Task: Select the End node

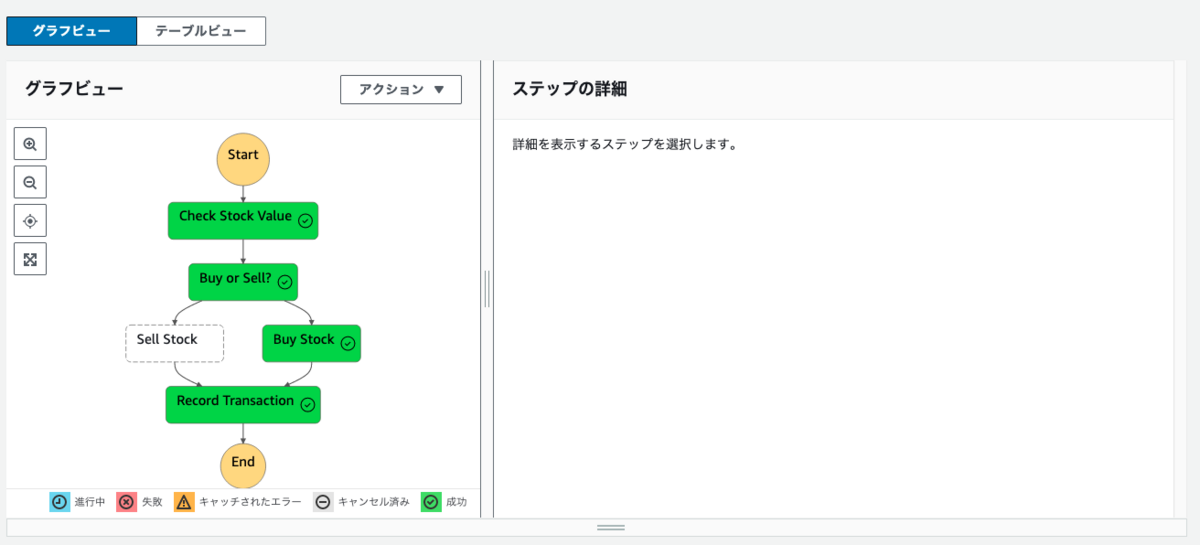Action: coord(243,465)
